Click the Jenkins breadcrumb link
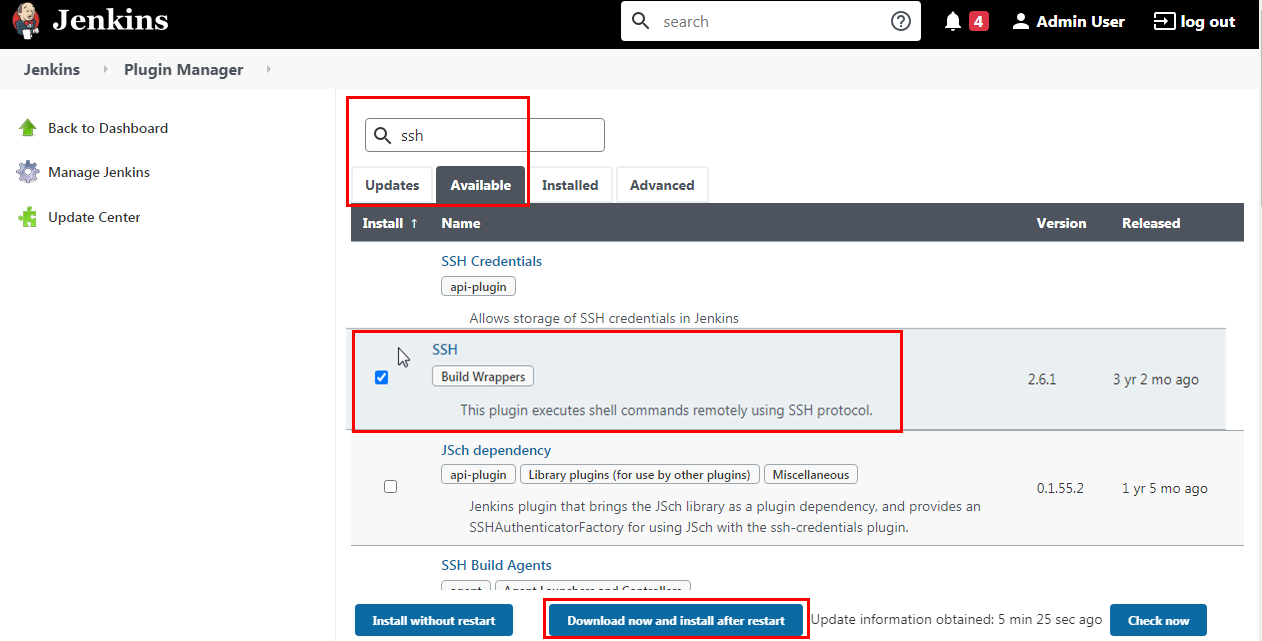The width and height of the screenshot is (1262, 641). (x=52, y=70)
